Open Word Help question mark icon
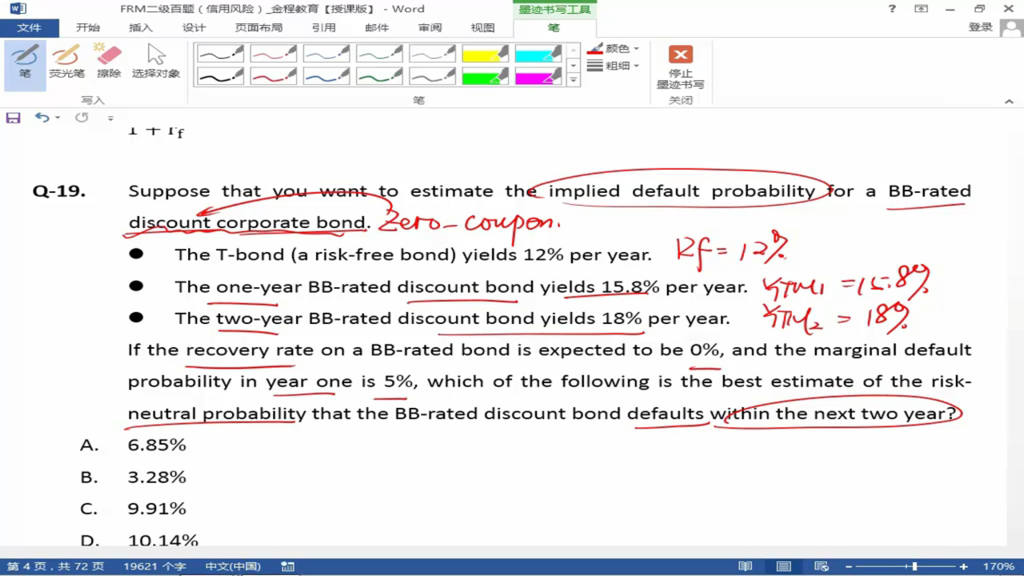The height and width of the screenshot is (576, 1024). 892,9
